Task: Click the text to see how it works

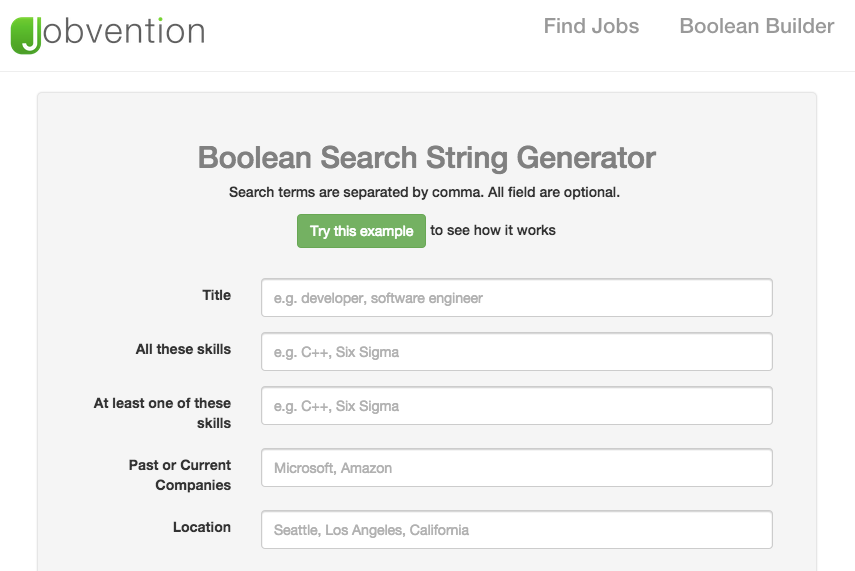Action: click(x=493, y=230)
